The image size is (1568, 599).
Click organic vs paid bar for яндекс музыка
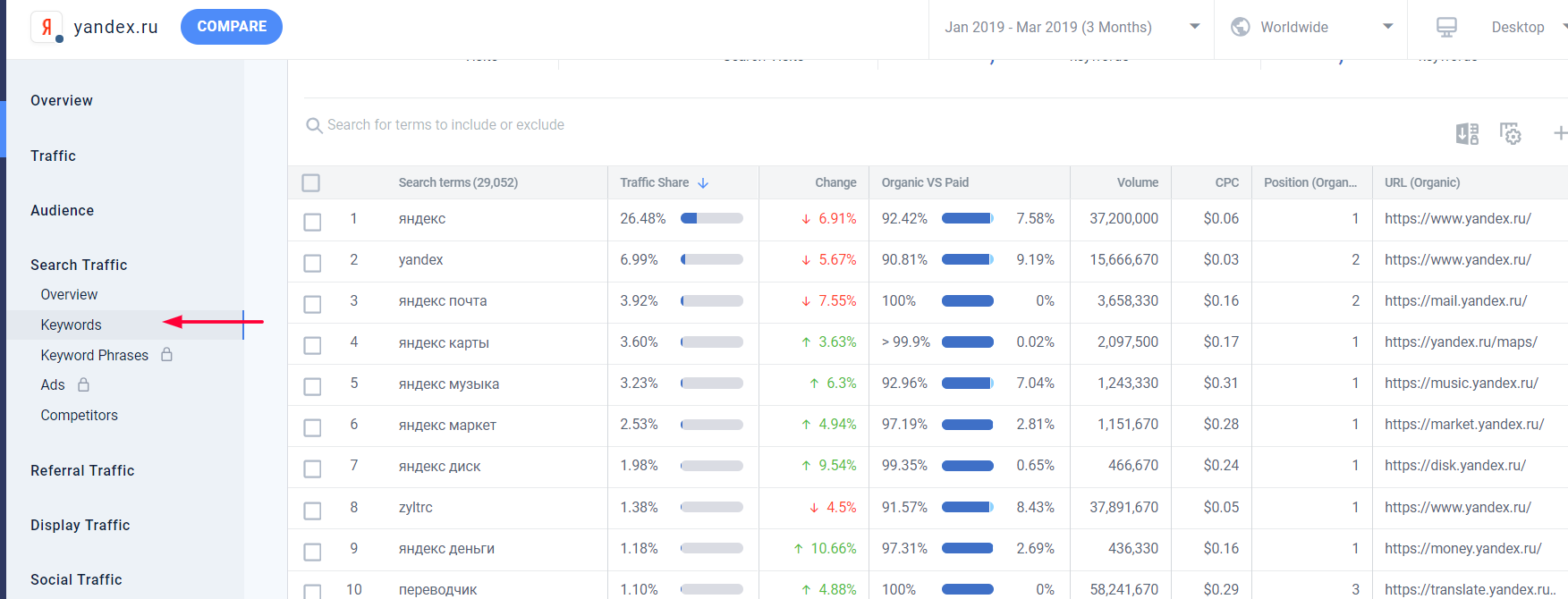point(968,384)
